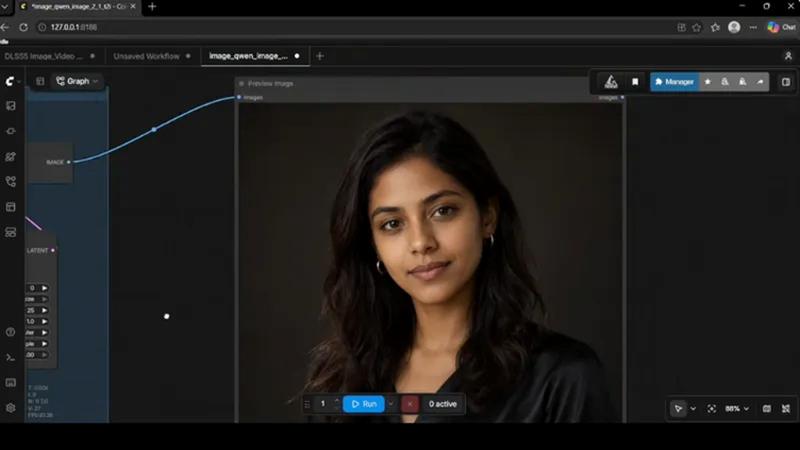Image resolution: width=800 pixels, height=450 pixels.
Task: Select the image_qwen_image workflow tab
Action: pyautogui.click(x=254, y=56)
